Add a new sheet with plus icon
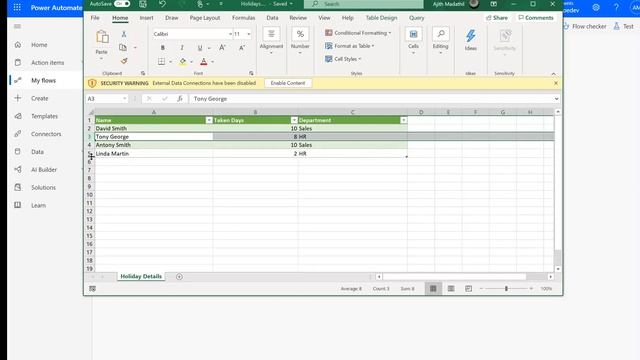Screen dimensions: 640x360 click(x=179, y=277)
